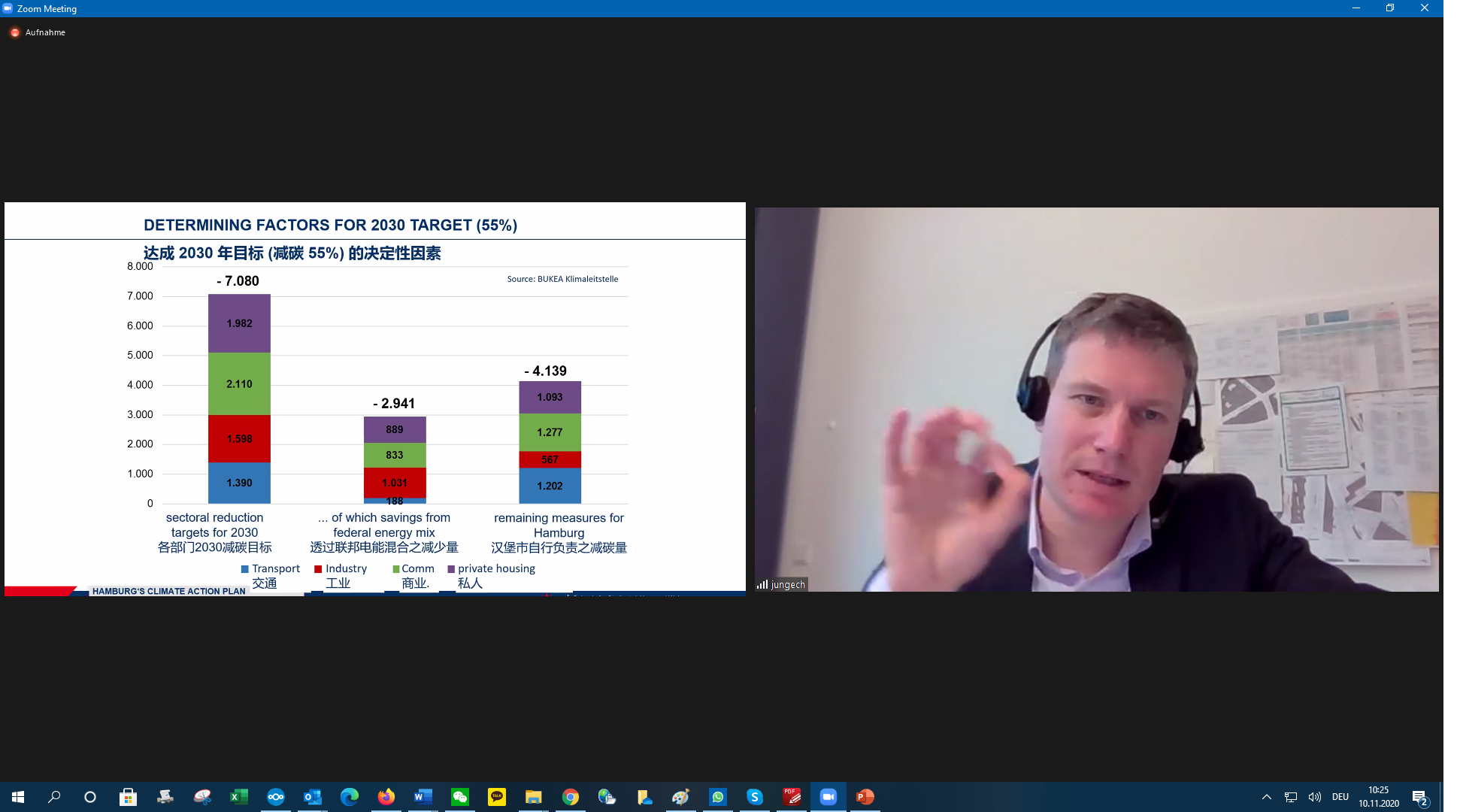Open the notification center with 2 alerts
Viewport: 1457px width, 812px height.
click(x=1419, y=797)
